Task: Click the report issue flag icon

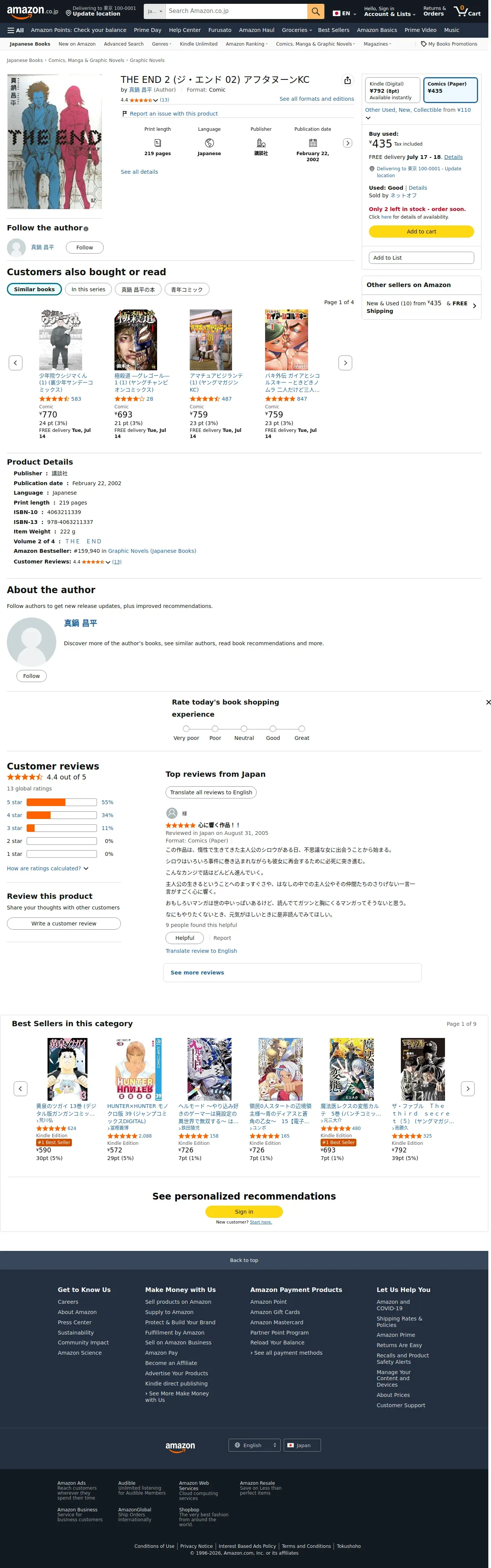Action: click(x=124, y=114)
